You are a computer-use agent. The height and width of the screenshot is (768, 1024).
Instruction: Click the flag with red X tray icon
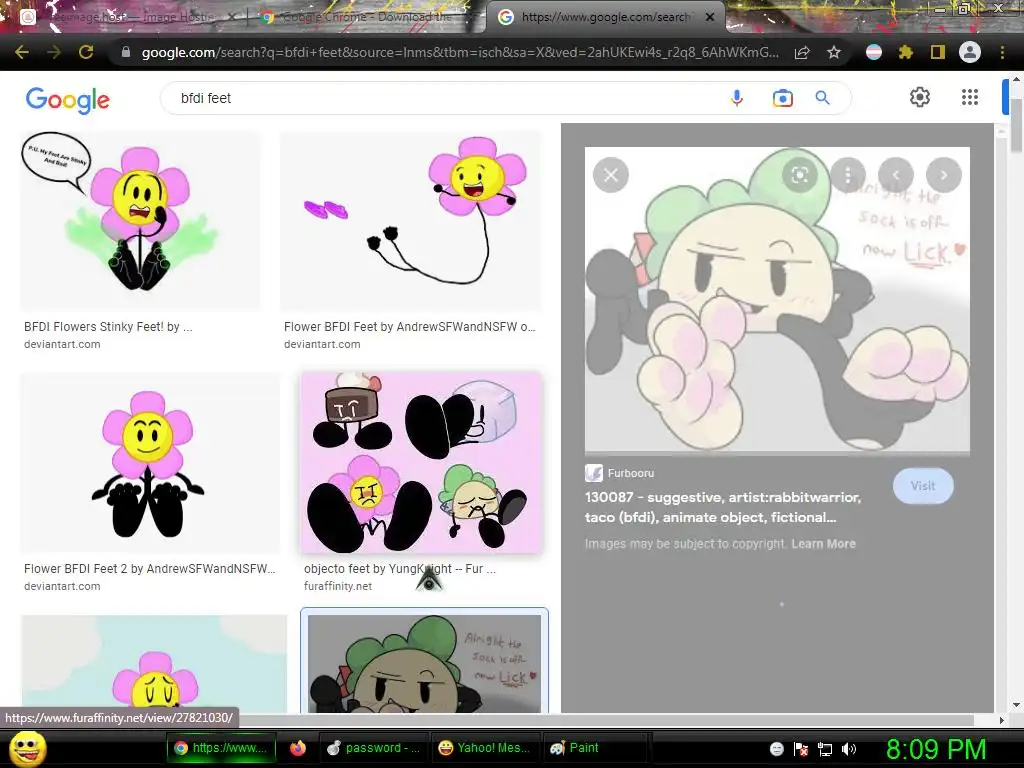tap(801, 749)
